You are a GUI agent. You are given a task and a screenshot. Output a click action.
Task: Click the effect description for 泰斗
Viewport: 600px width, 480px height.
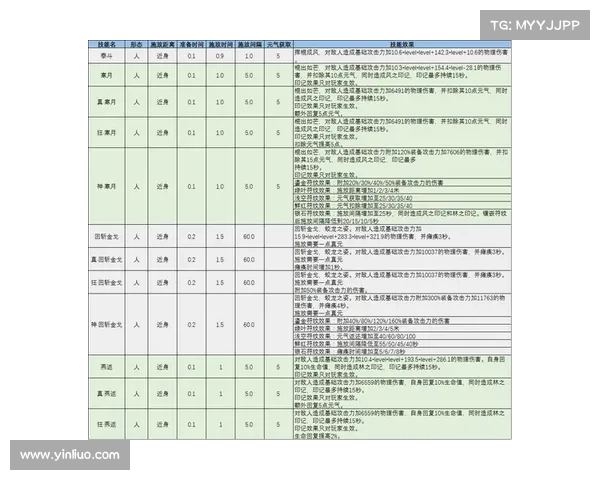pos(402,56)
